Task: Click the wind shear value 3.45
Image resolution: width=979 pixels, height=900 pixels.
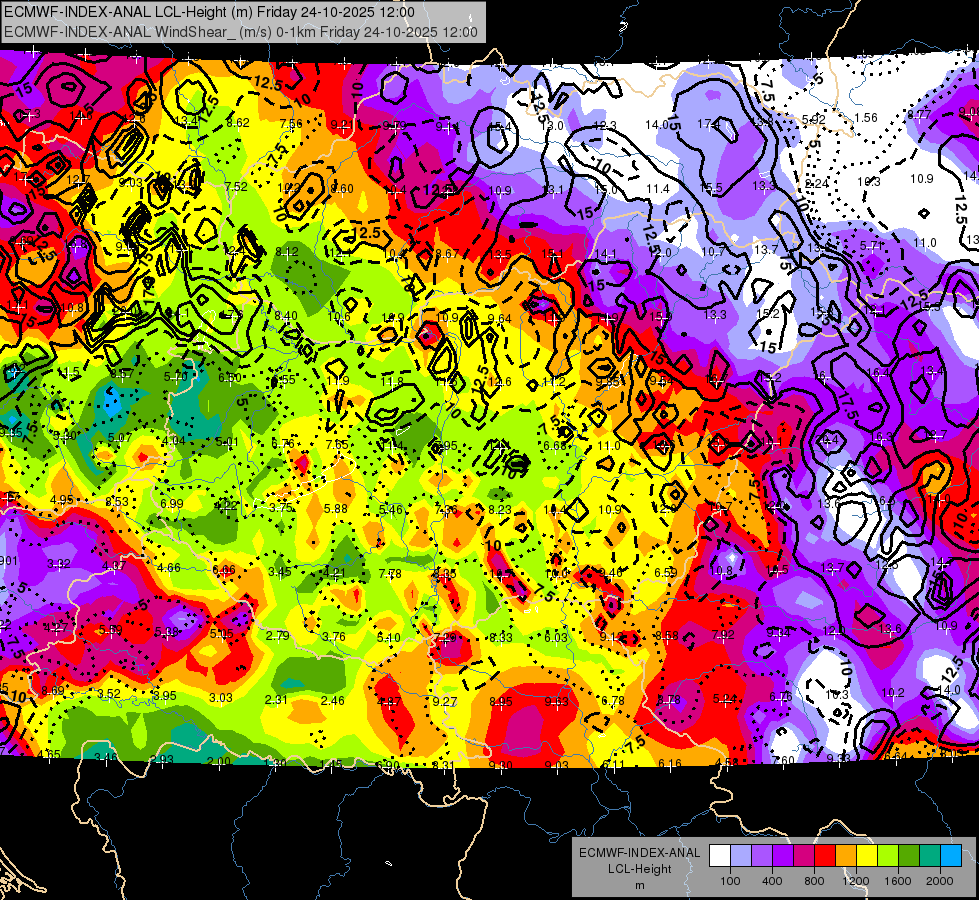Action: point(280,571)
